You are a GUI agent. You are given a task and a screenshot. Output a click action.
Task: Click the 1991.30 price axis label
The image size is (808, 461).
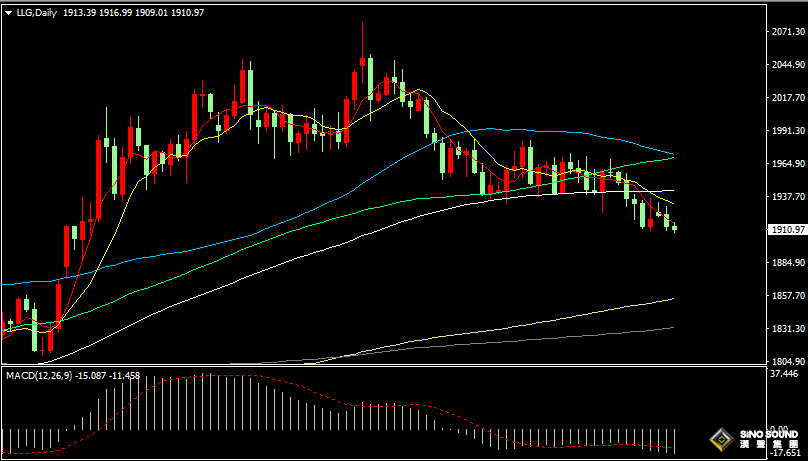tap(788, 131)
